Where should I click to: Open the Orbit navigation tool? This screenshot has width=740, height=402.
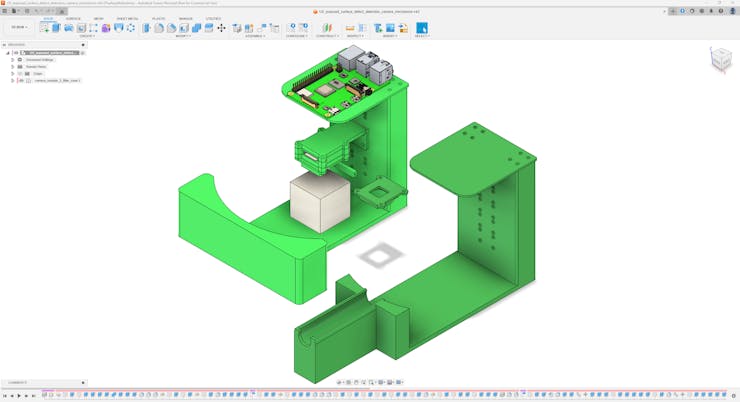[x=340, y=382]
